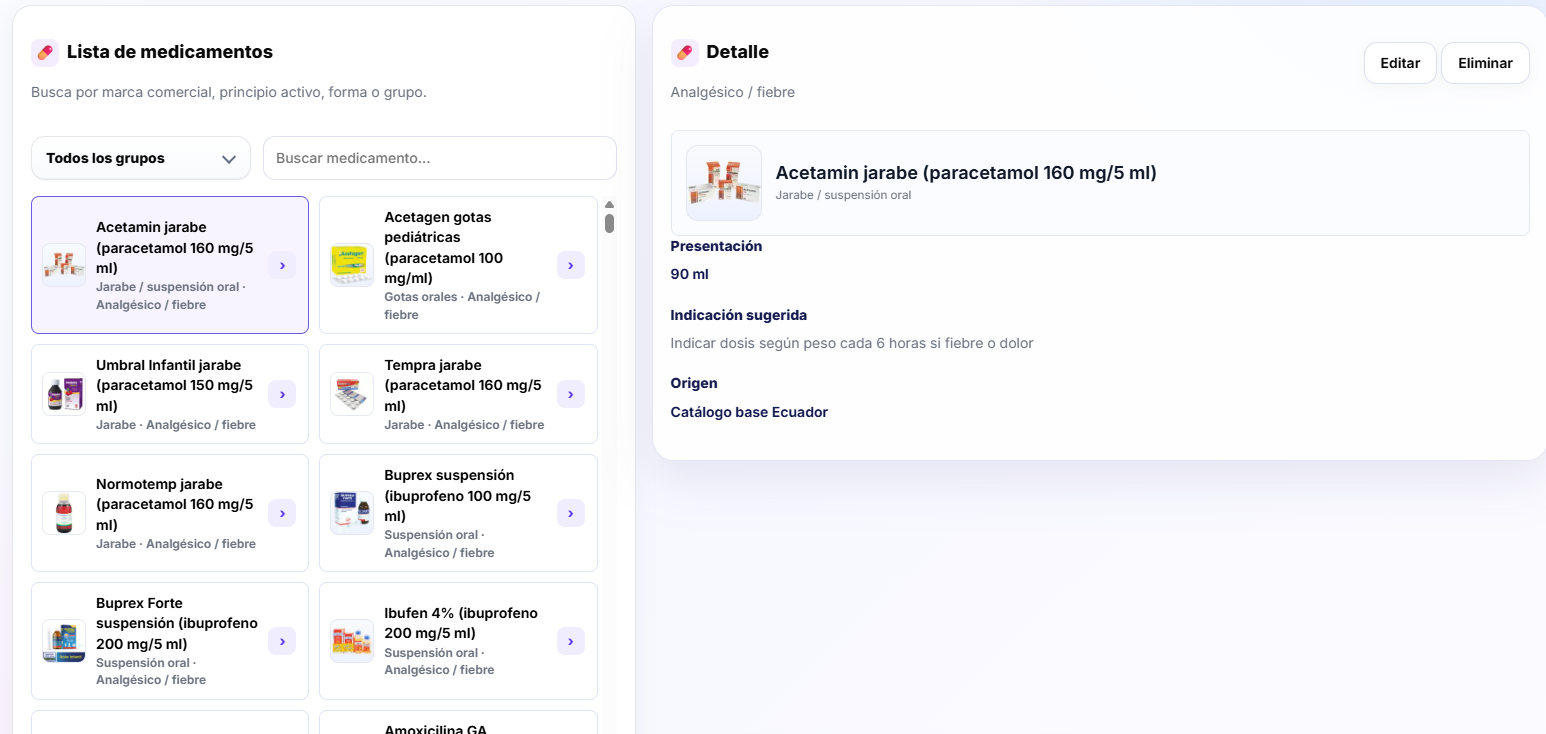This screenshot has width=1546, height=734.
Task: Click Tempra jarabe chevron arrow icon
Action: (570, 394)
